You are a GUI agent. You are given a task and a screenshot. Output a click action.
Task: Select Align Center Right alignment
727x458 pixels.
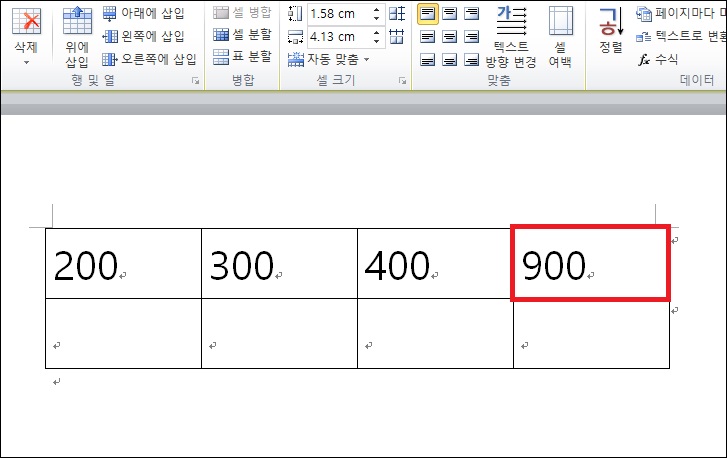click(472, 37)
